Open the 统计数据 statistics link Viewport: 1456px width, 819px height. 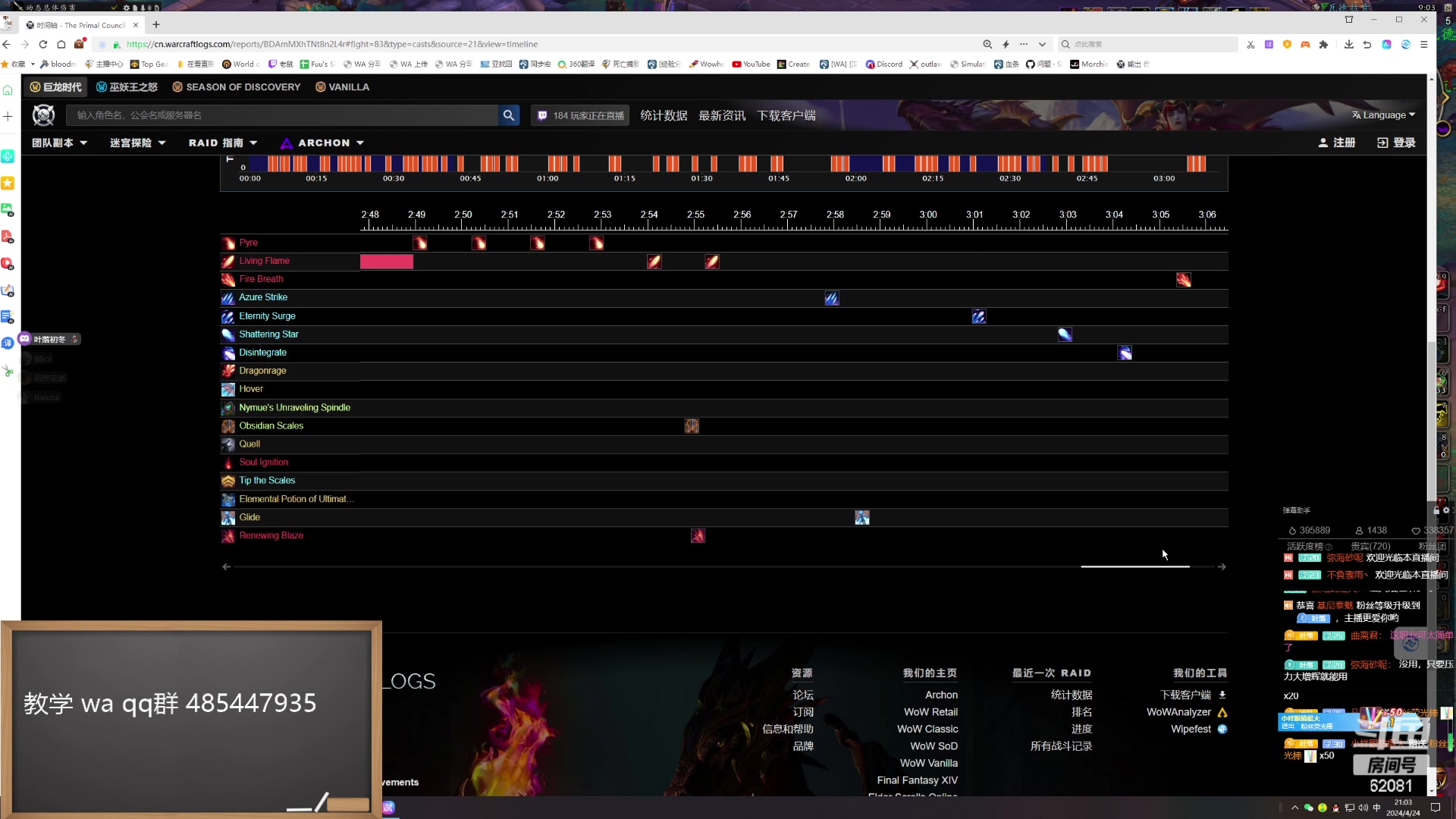pyautogui.click(x=663, y=115)
